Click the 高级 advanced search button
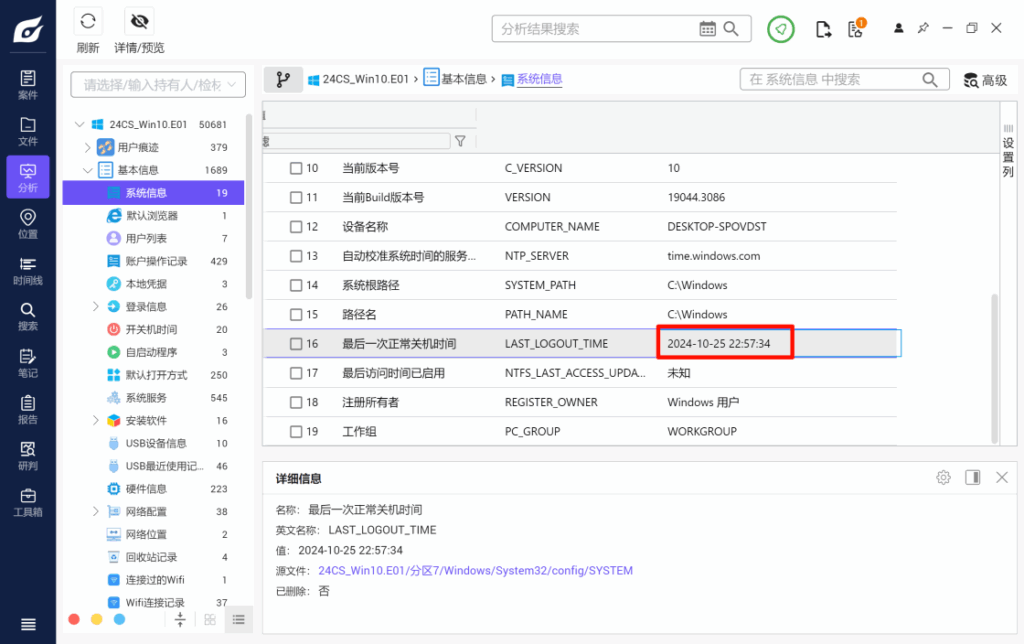This screenshot has height=644, width=1024. 986,78
